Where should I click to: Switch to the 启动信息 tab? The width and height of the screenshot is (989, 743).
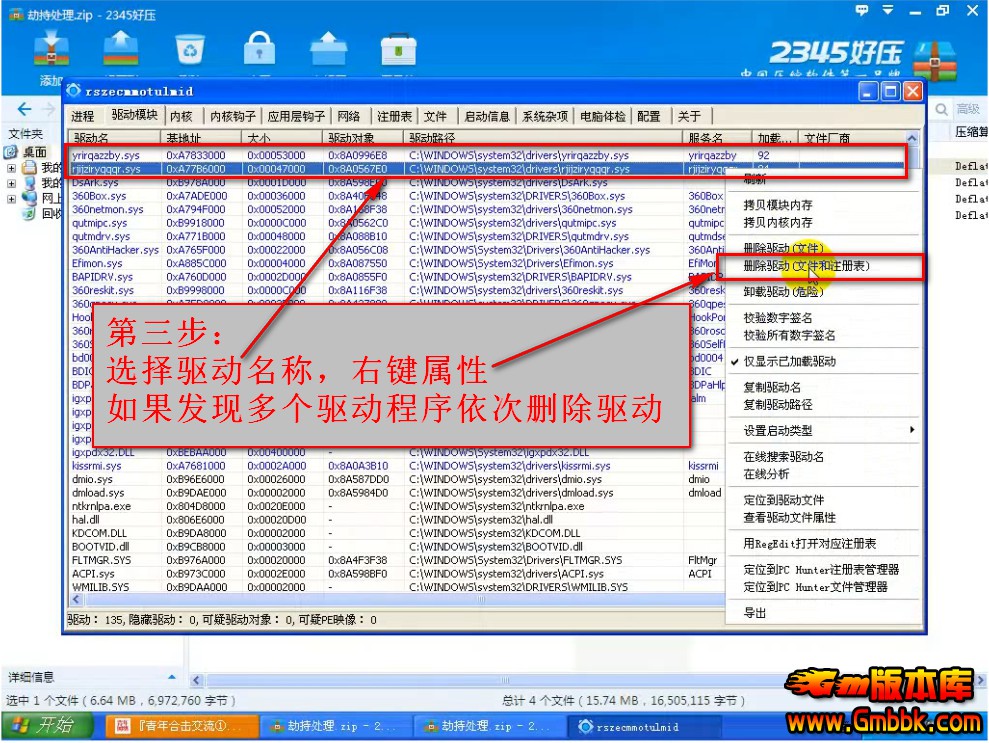point(487,116)
